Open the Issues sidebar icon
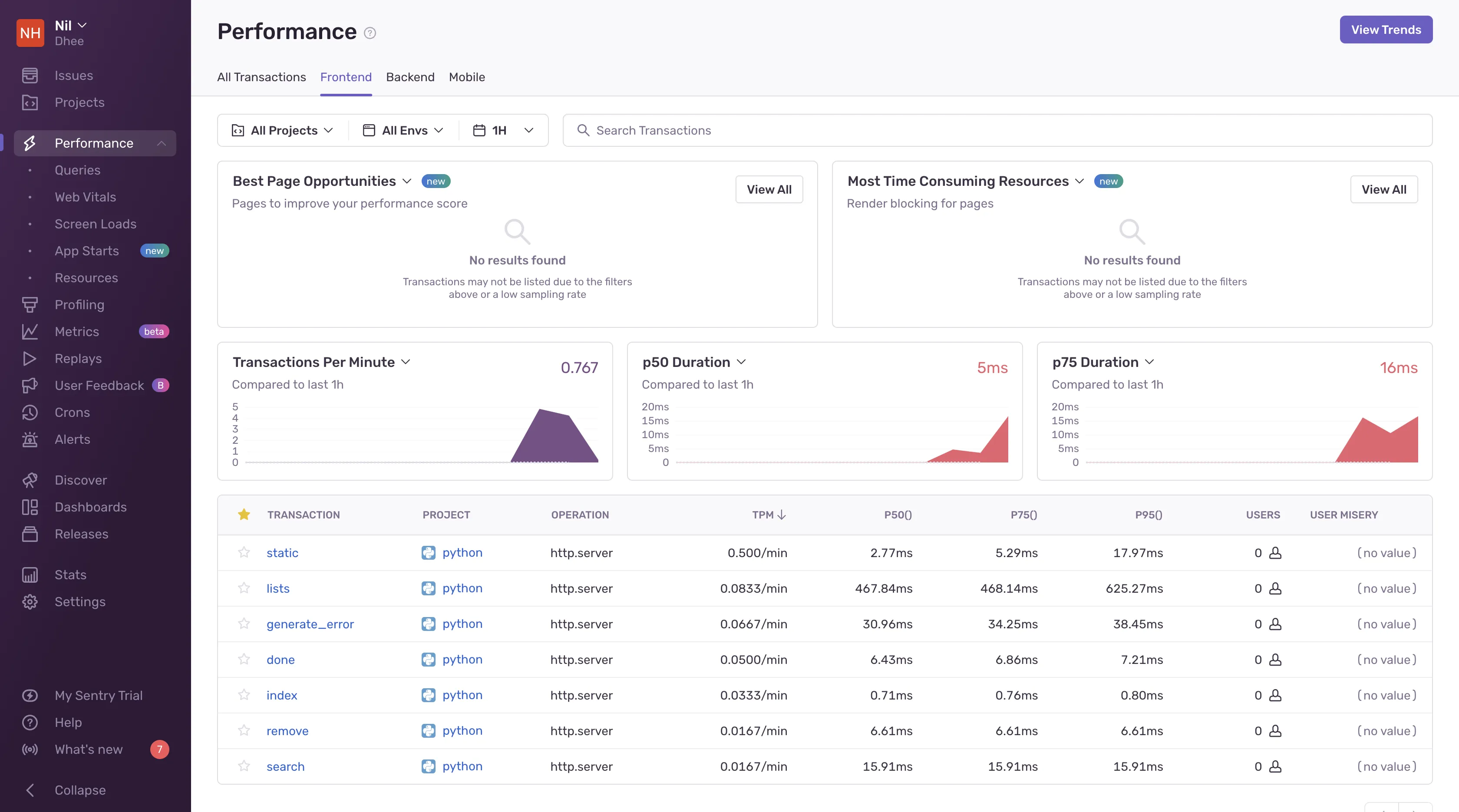Image resolution: width=1459 pixels, height=812 pixels. point(30,75)
